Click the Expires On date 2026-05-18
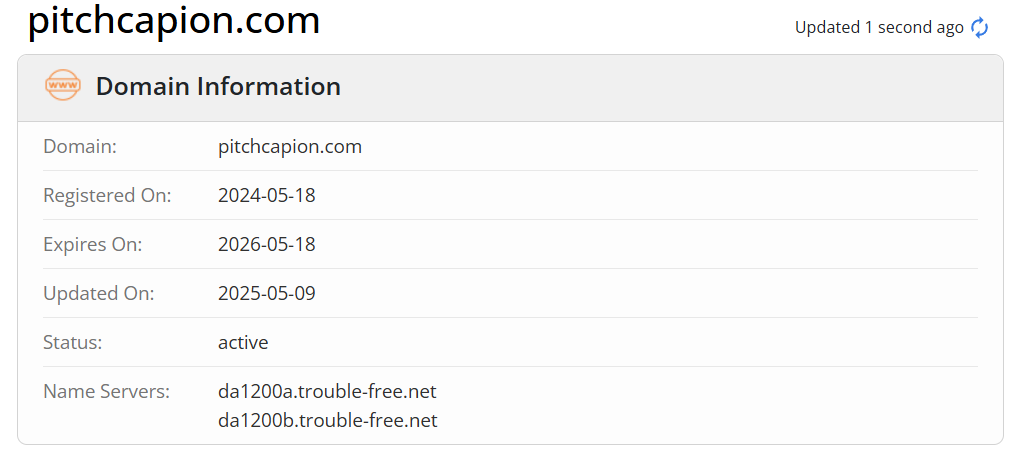 pyautogui.click(x=266, y=245)
